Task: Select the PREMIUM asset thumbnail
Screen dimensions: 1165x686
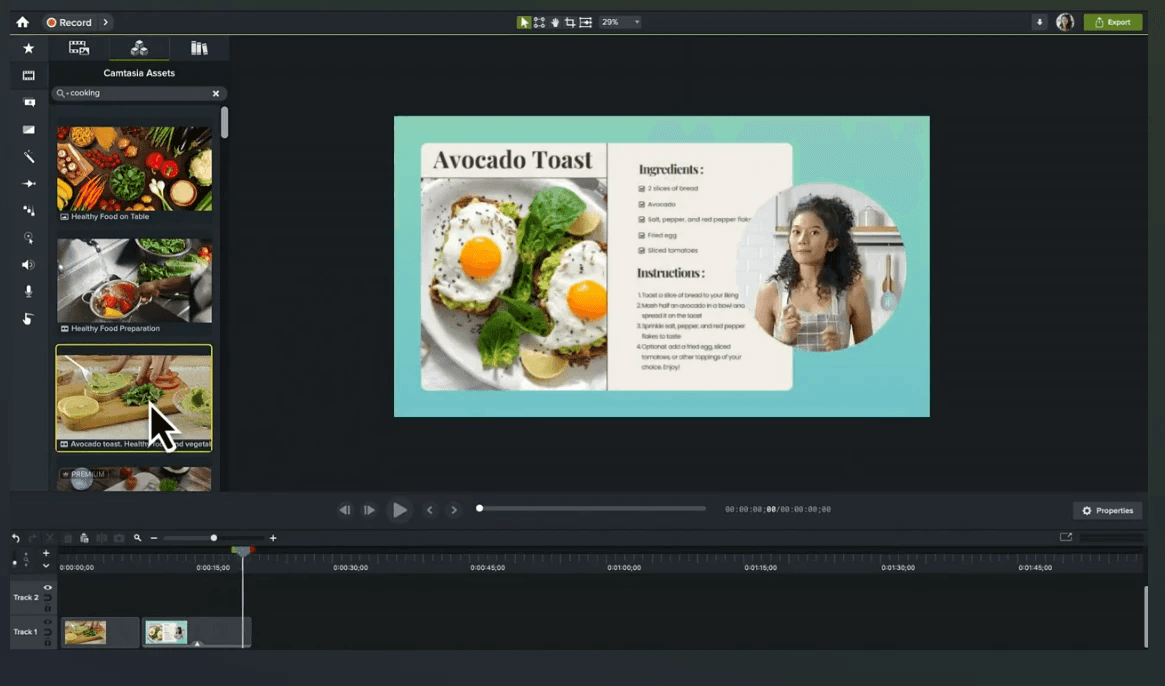Action: pos(134,478)
